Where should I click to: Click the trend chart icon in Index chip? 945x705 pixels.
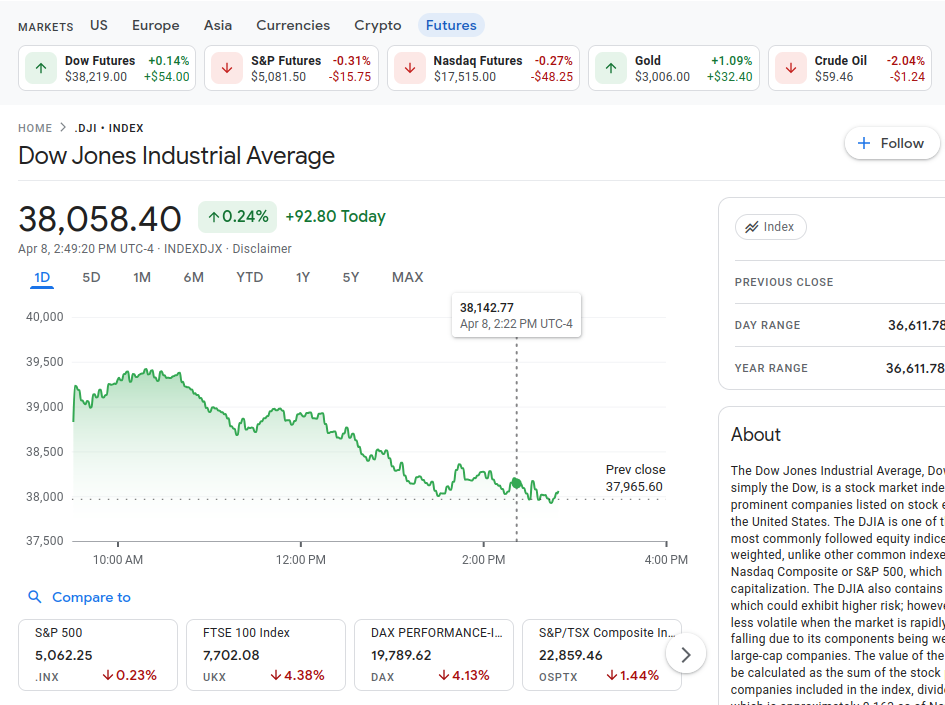coord(752,227)
